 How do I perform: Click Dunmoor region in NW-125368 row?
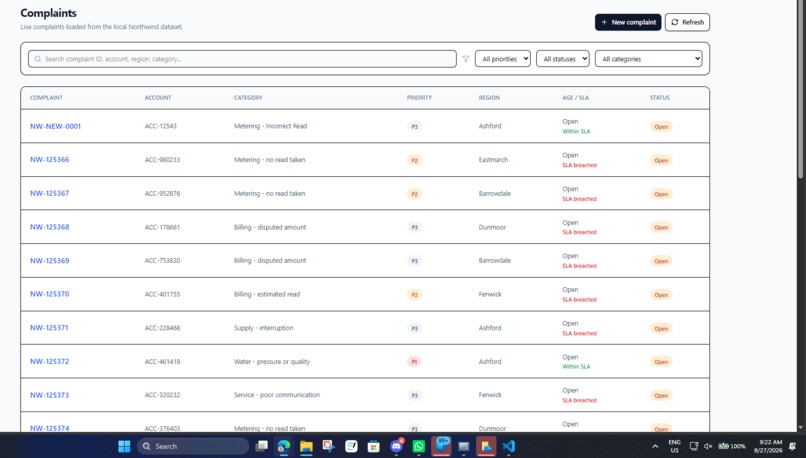coord(492,227)
